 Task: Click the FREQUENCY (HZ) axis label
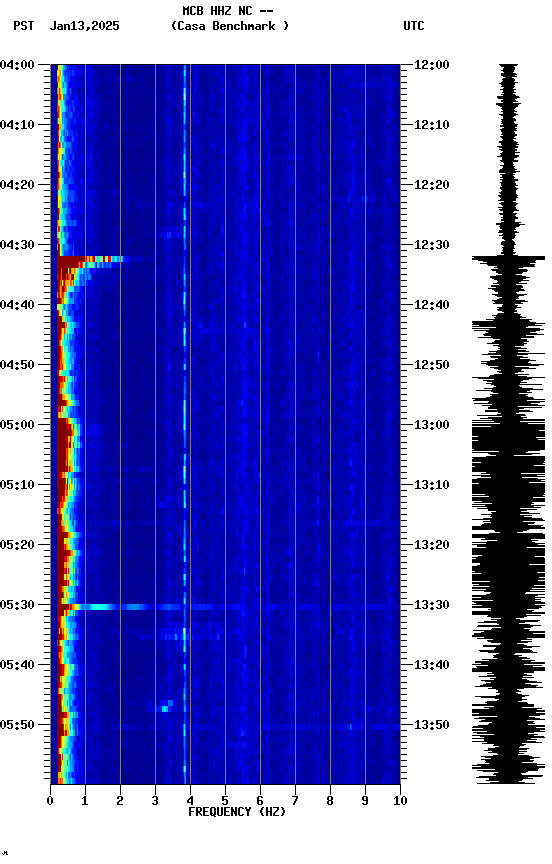(x=237, y=812)
